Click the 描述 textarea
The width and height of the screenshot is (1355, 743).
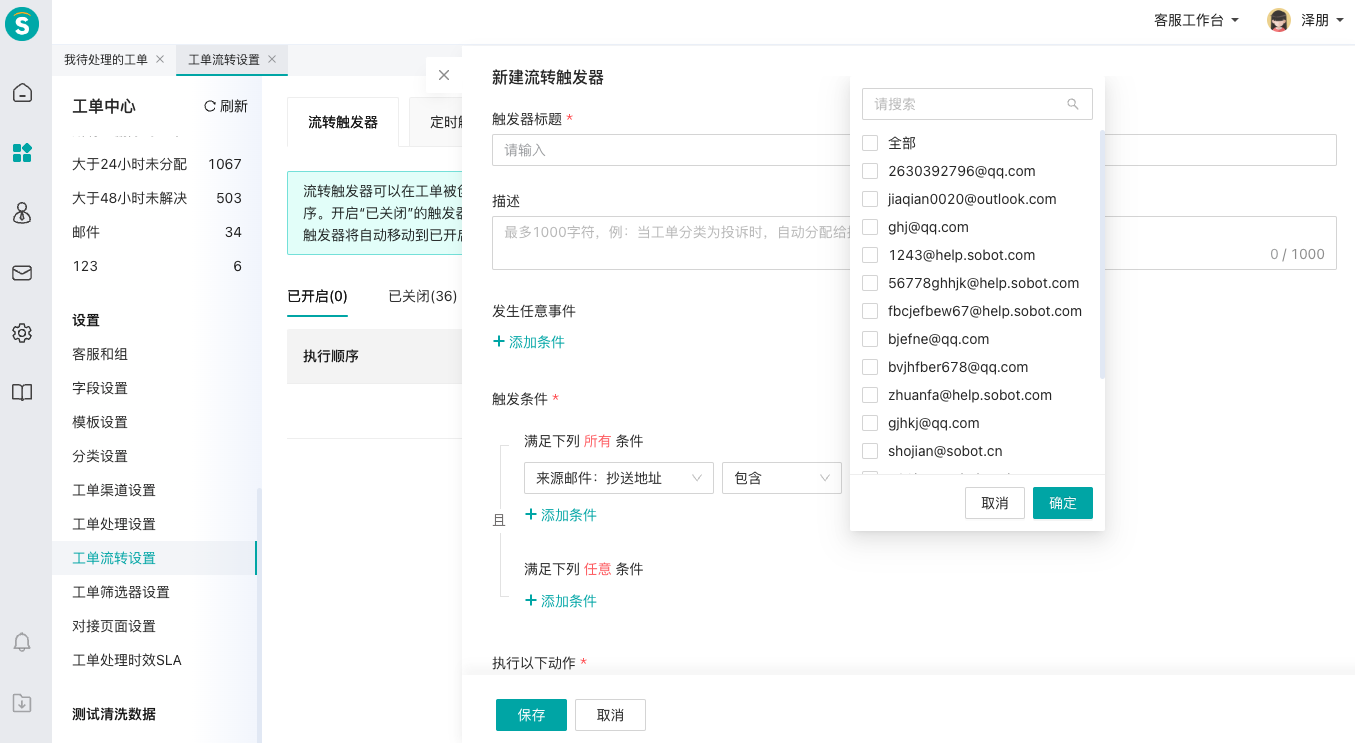tap(914, 243)
